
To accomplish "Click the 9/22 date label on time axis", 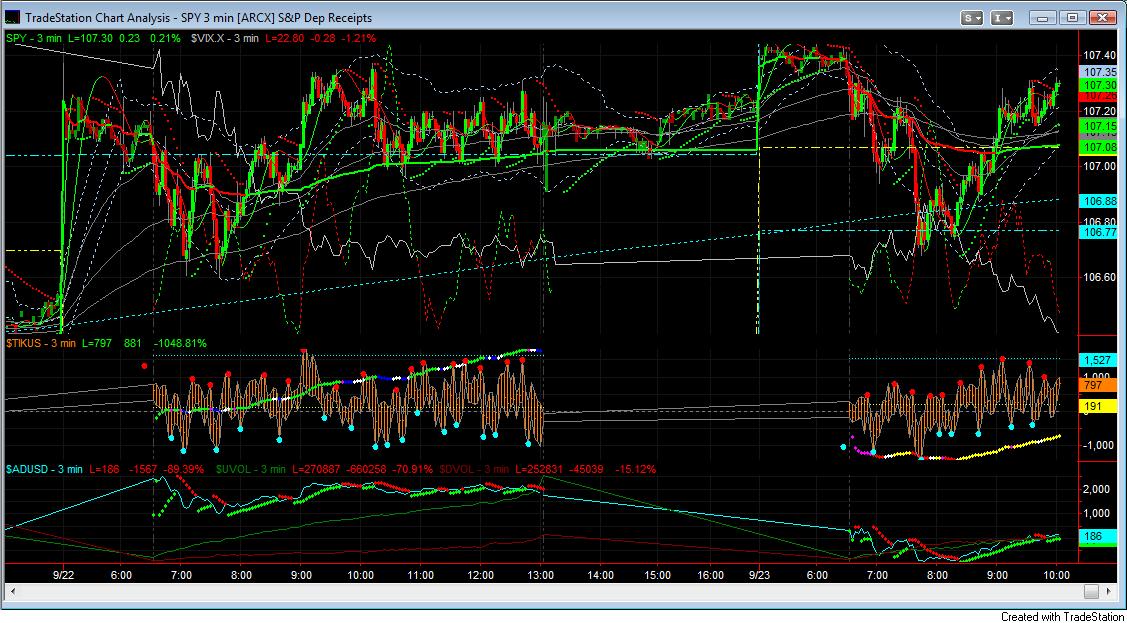I will pyautogui.click(x=65, y=575).
